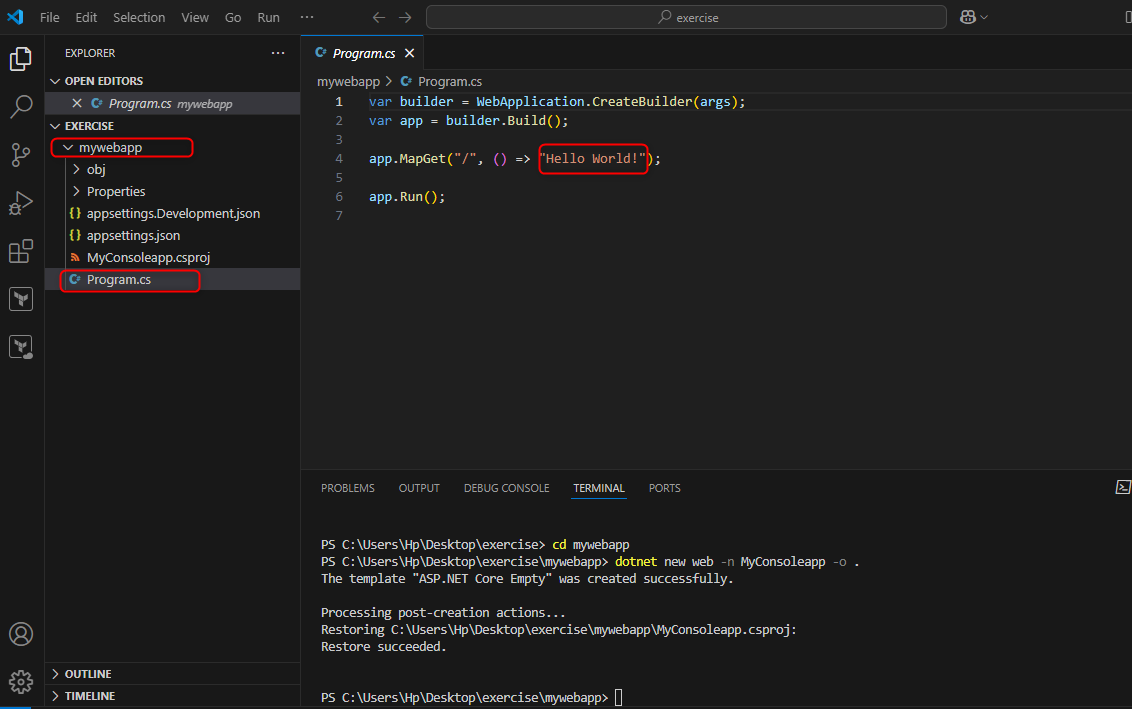Go back with the left arrow
Screen dimensions: 1132x709
tap(378, 17)
